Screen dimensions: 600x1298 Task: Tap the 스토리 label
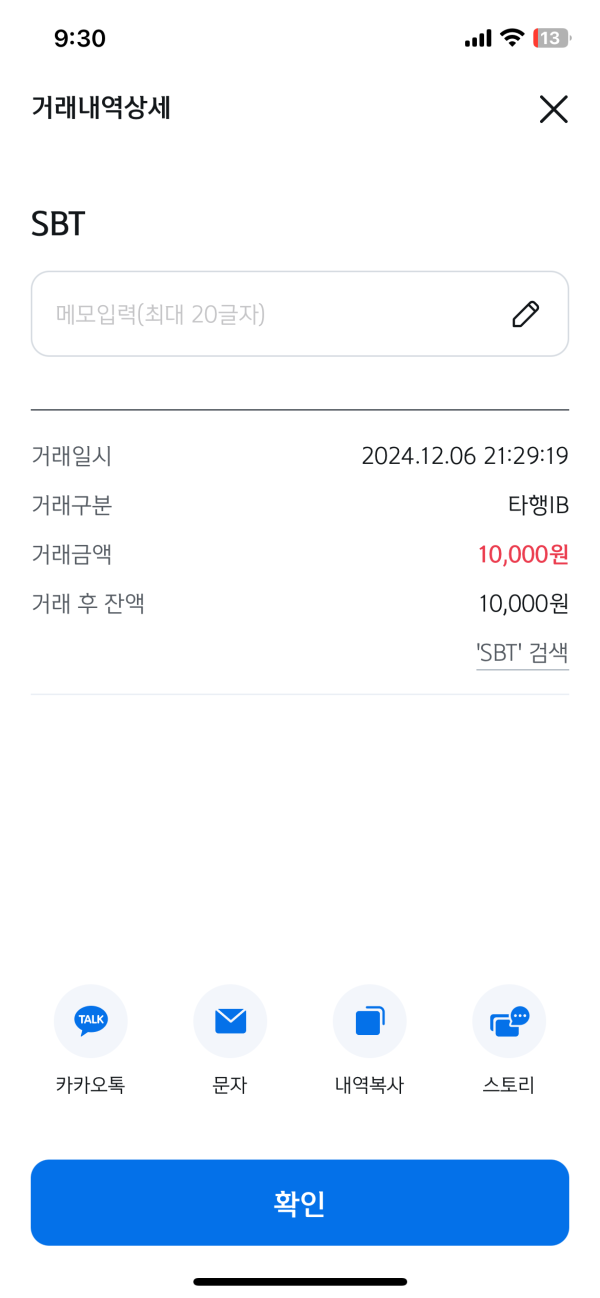[x=509, y=1085]
